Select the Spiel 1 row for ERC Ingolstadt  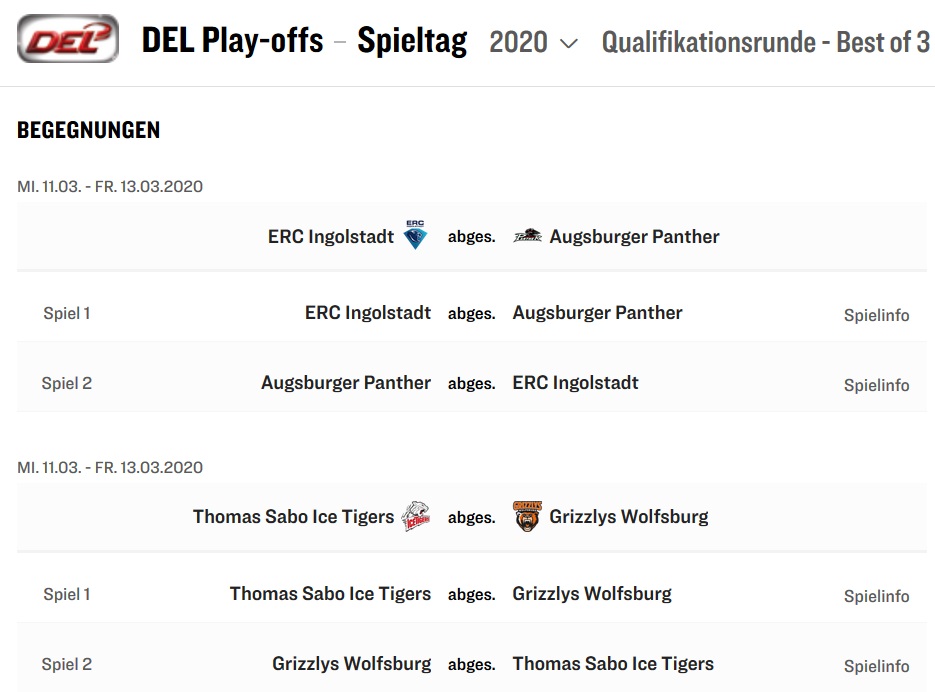472,313
